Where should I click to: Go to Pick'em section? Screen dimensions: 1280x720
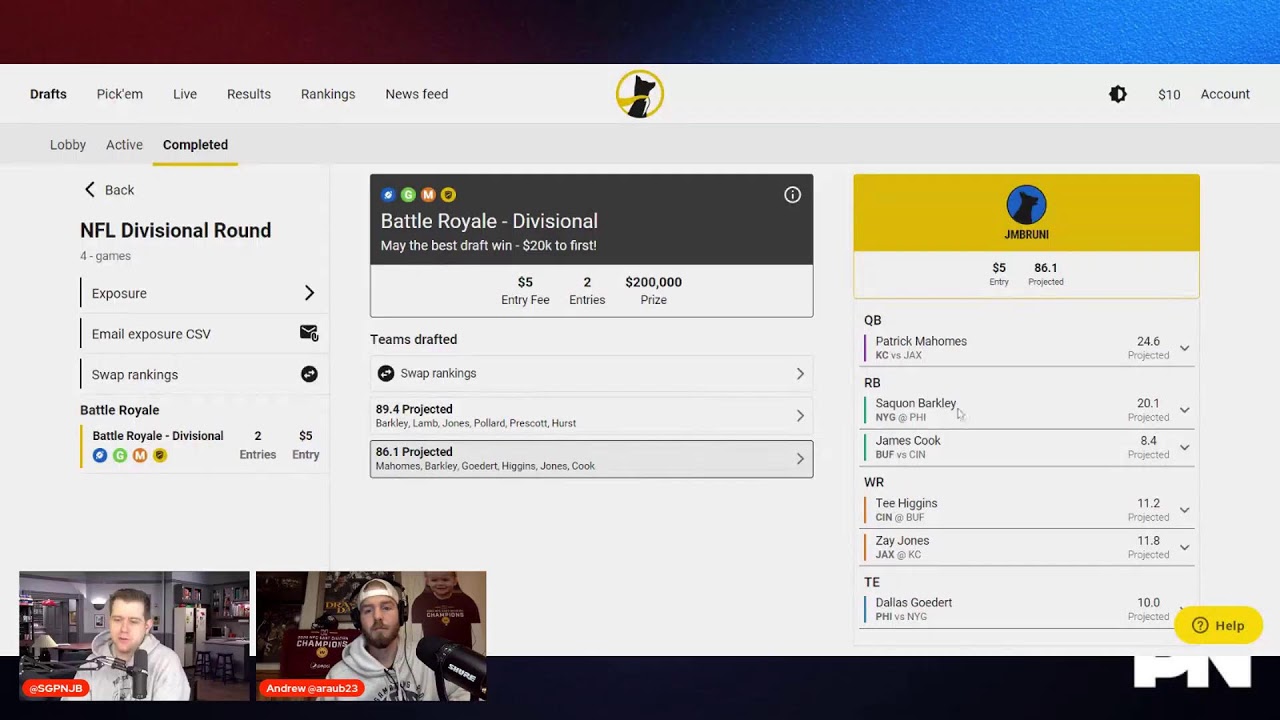(120, 94)
